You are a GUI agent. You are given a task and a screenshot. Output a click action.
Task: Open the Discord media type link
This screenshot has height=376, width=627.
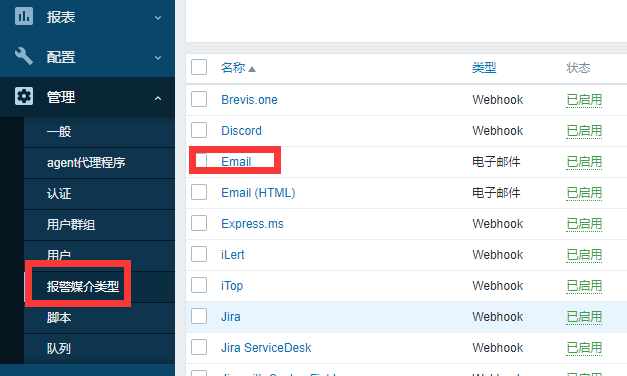coord(241,131)
